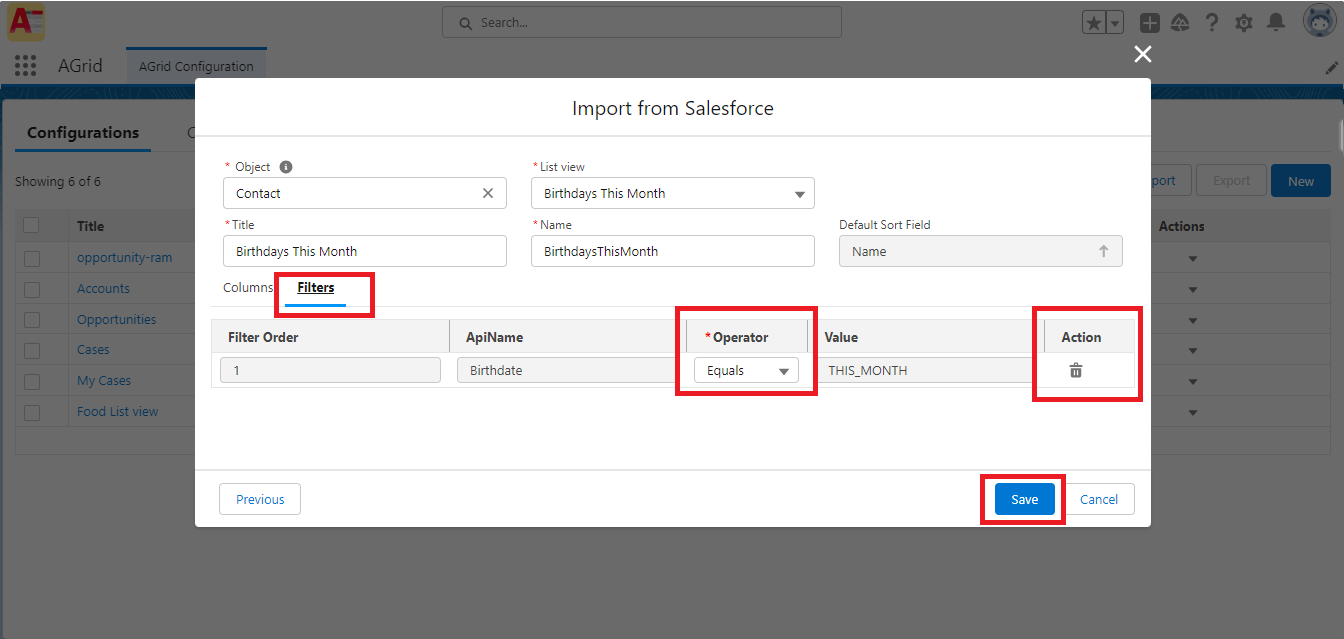
Task: Open the App Launcher grid icon
Action: click(26, 66)
